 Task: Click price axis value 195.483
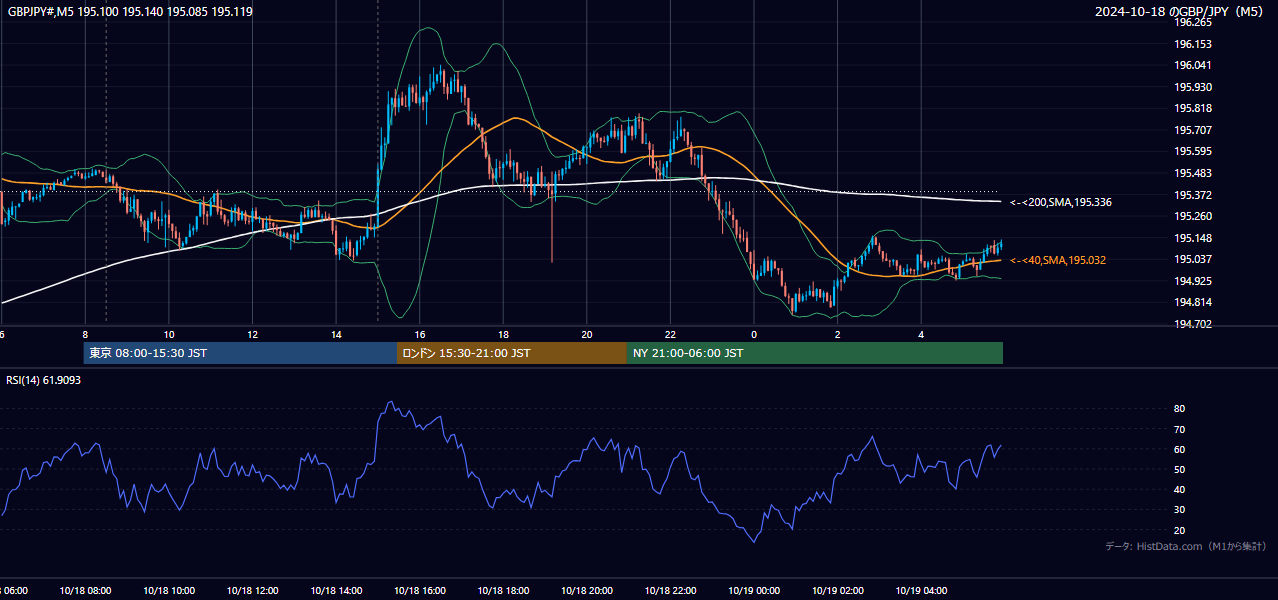[x=1192, y=173]
